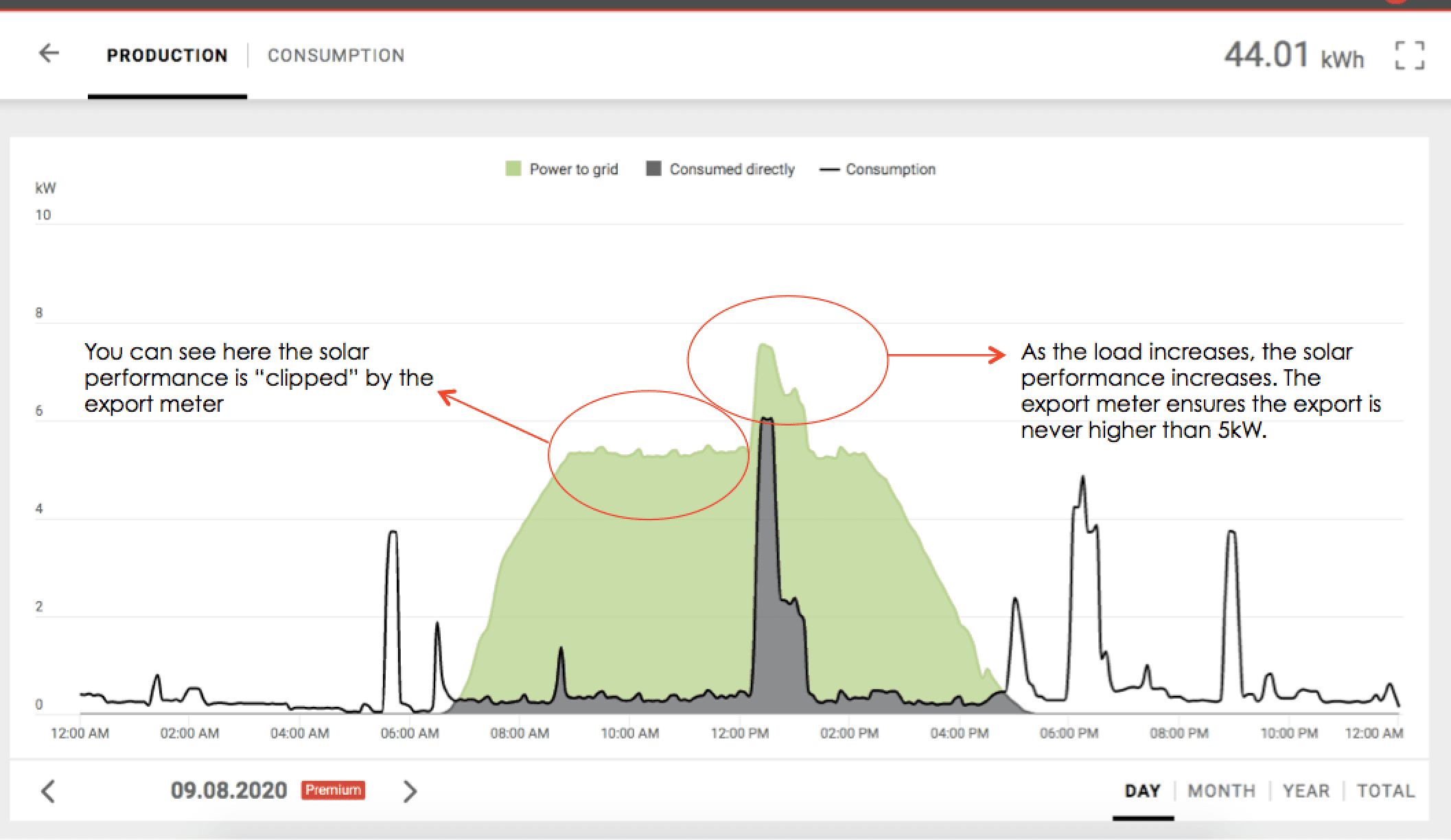Switch to the PRODUCTION tab

pos(167,56)
